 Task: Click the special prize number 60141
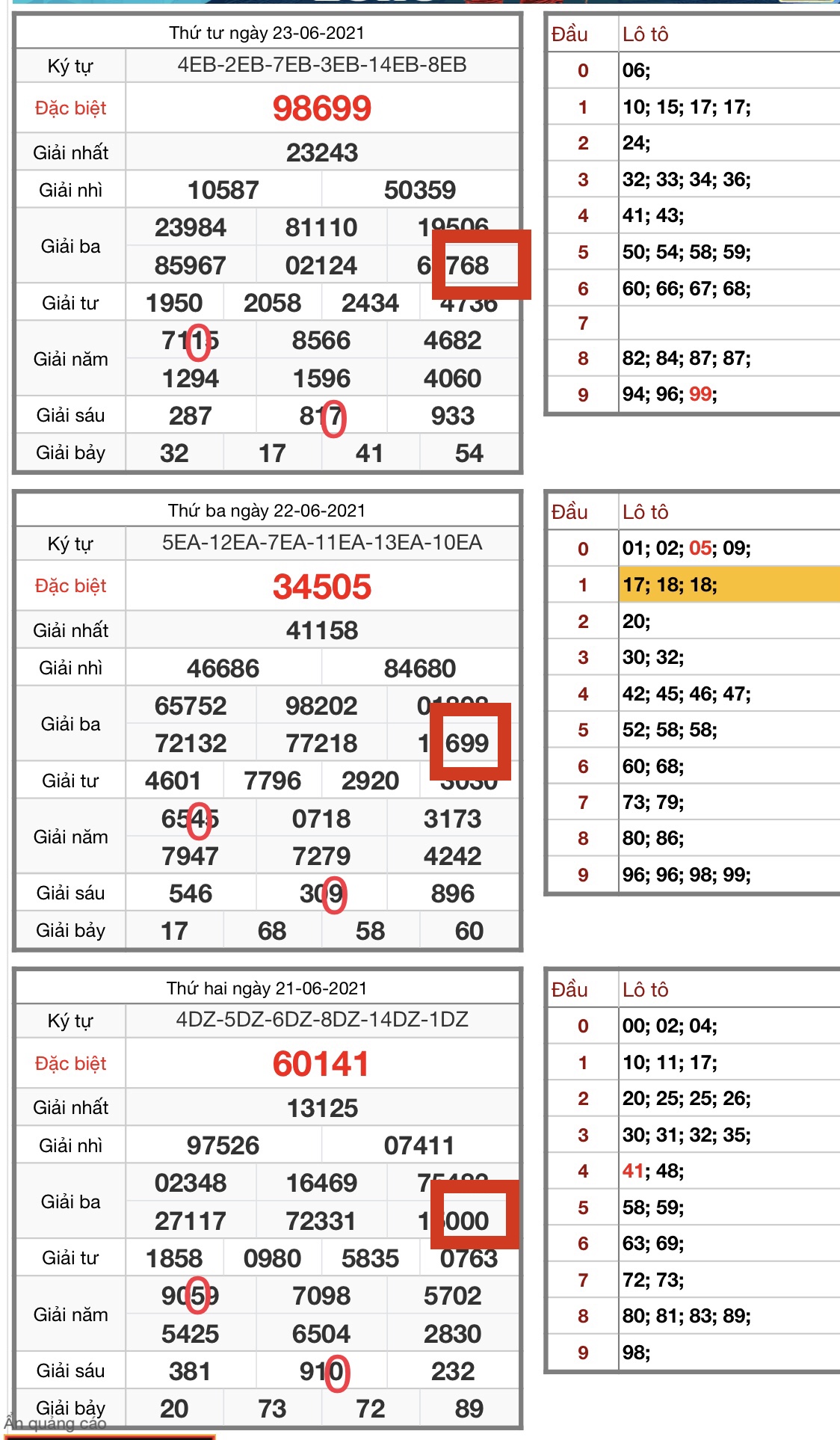tap(321, 1064)
